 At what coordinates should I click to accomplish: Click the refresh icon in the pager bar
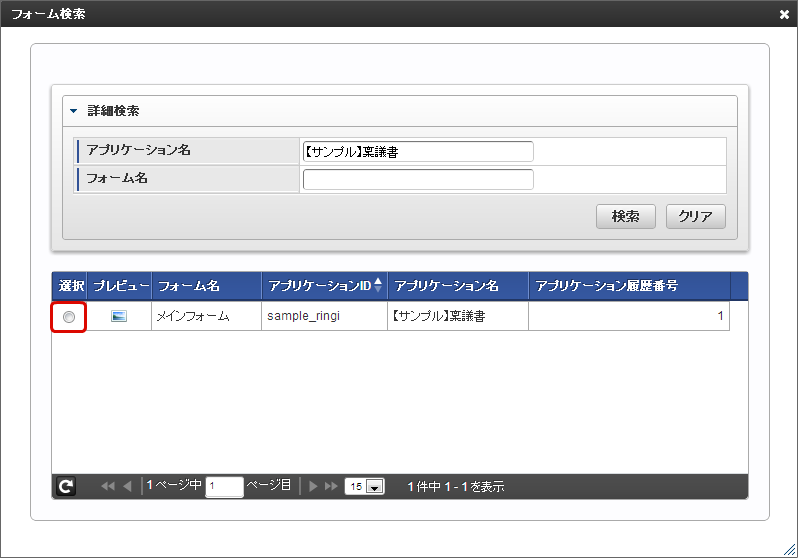tap(65, 486)
